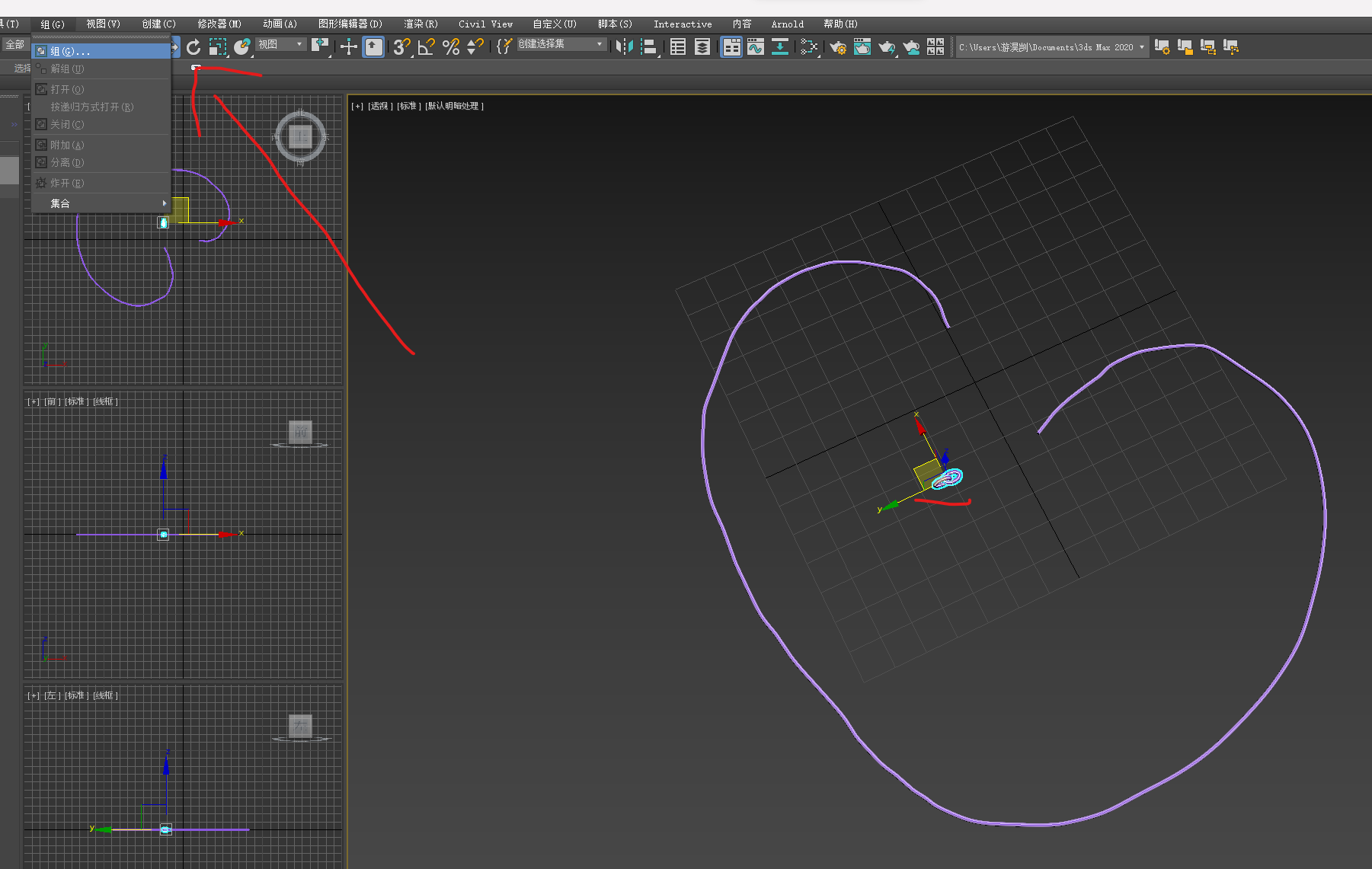Enable percent snap toggle

pyautogui.click(x=449, y=47)
